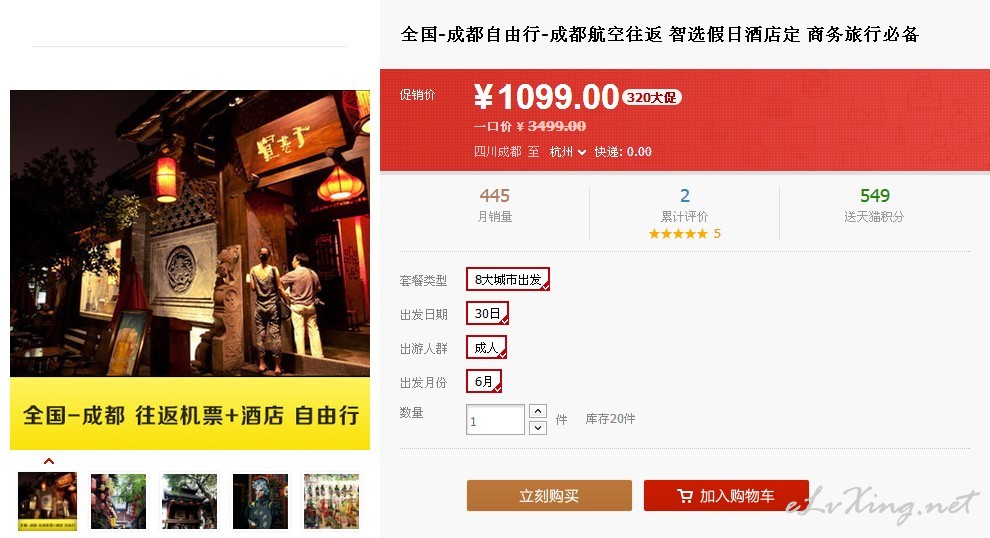Decrease quantity with the down arrow

[x=537, y=427]
